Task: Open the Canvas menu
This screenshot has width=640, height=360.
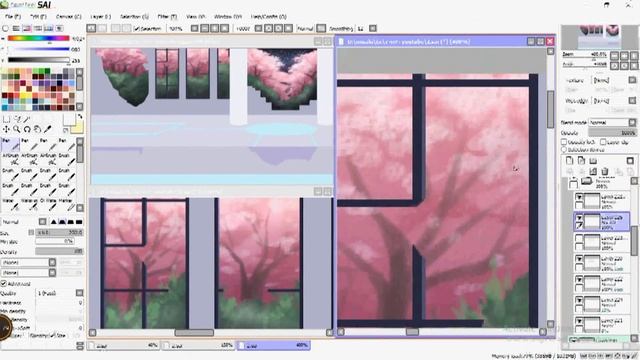Action: [x=68, y=17]
